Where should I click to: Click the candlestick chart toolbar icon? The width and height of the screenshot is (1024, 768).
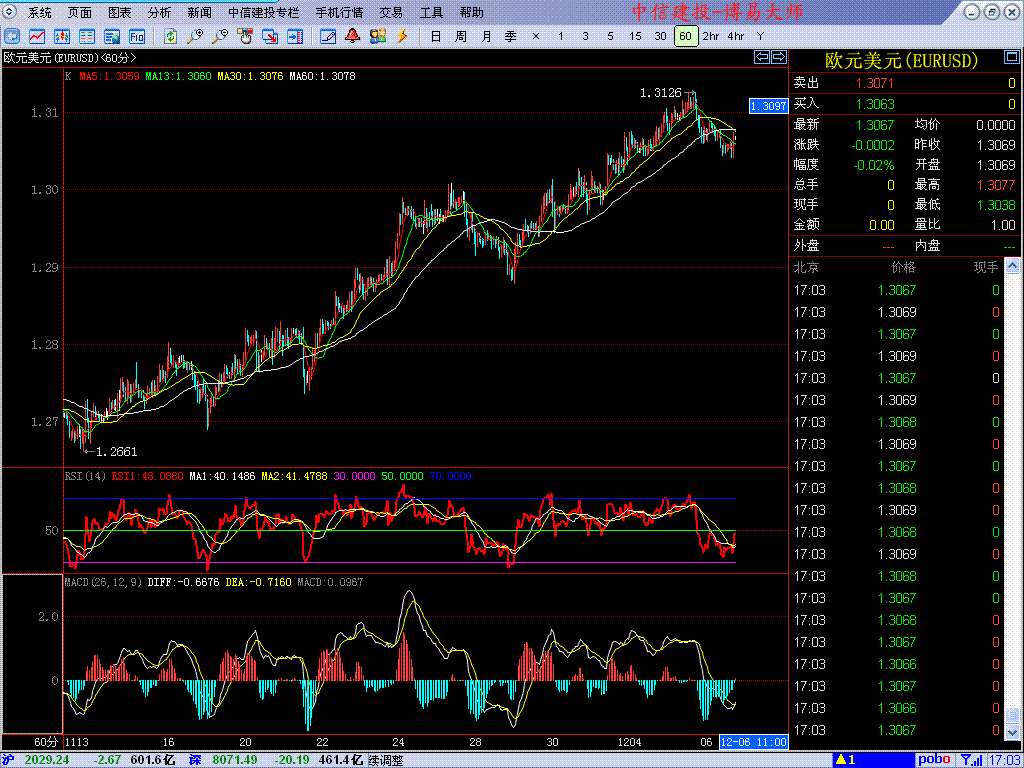tap(62, 36)
